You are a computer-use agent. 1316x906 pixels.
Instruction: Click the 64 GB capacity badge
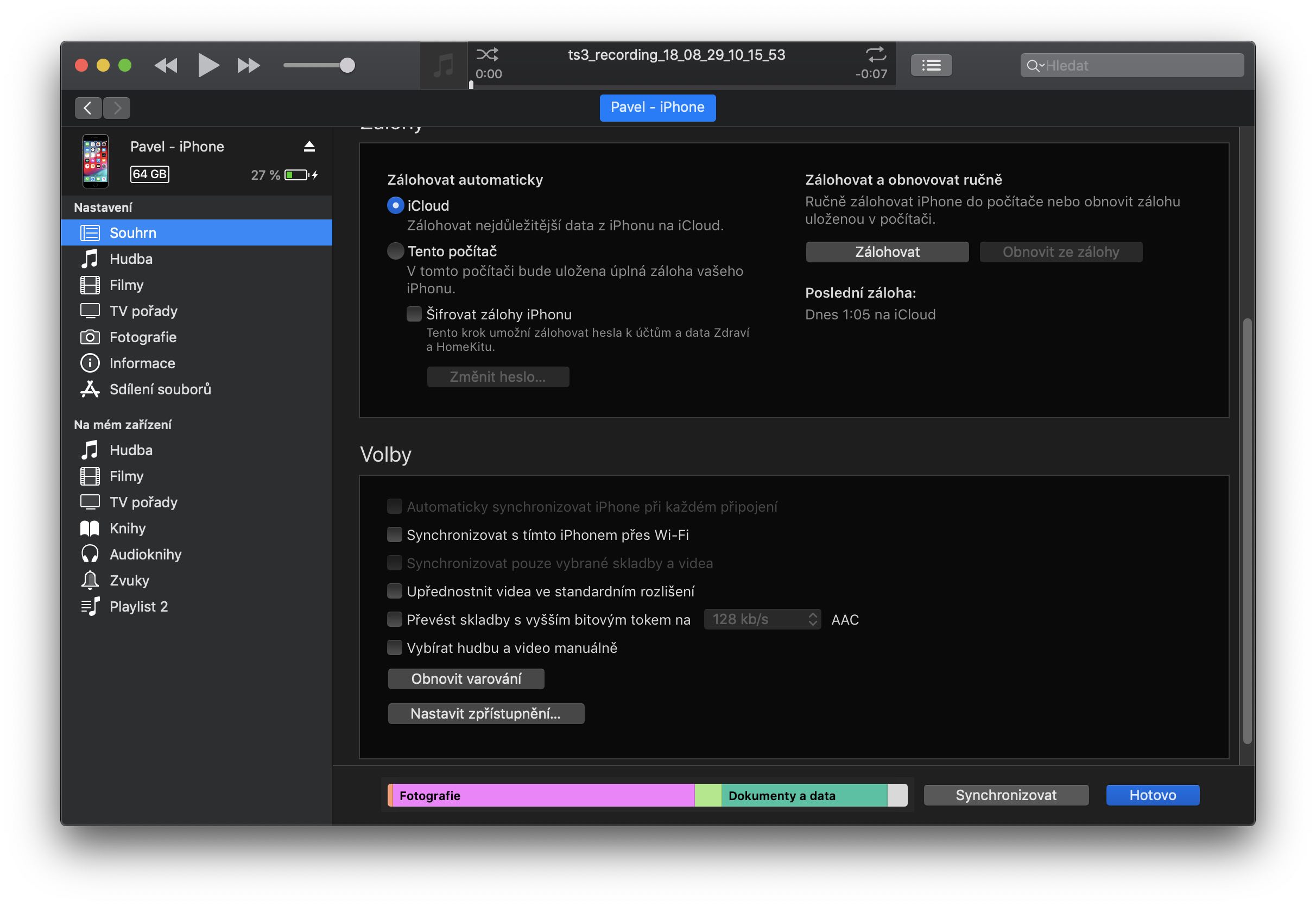point(150,174)
